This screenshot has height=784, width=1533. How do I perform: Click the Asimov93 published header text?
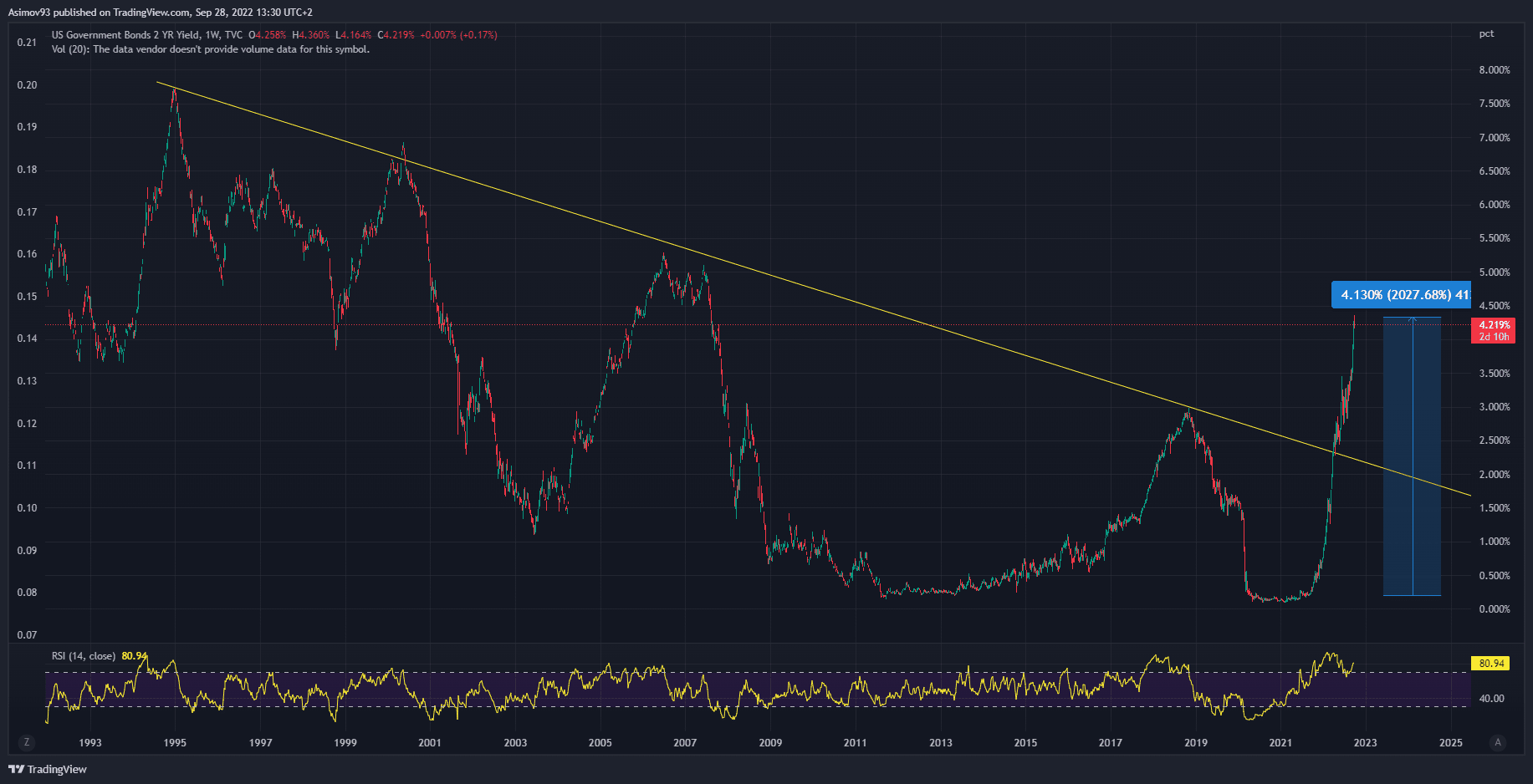point(161,13)
